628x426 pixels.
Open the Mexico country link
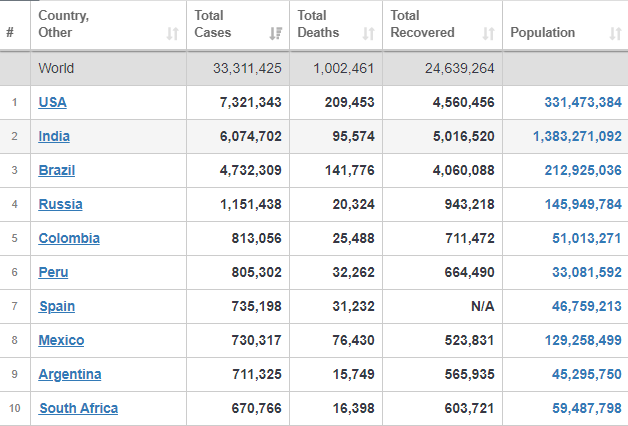pos(61,340)
